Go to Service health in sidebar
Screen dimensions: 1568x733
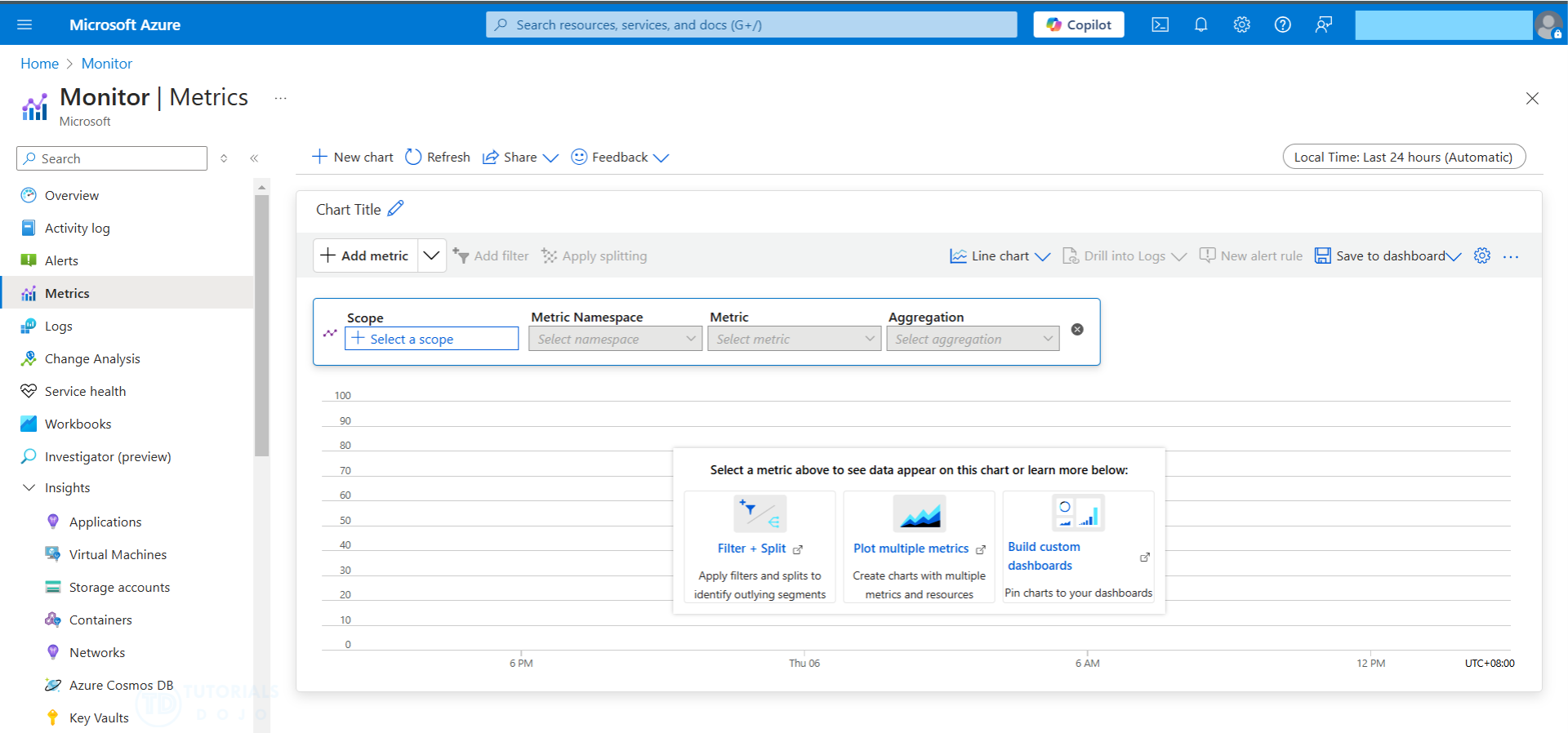[x=85, y=391]
